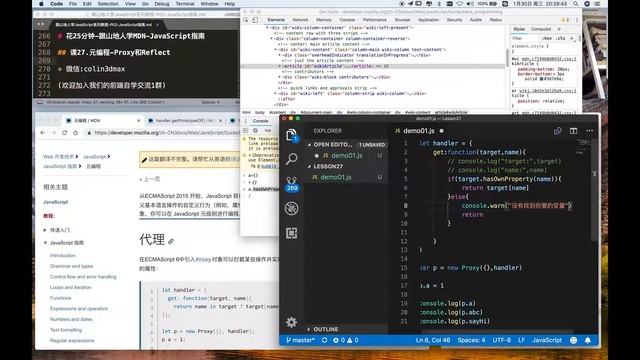Click synchronize changes icon in status bar
The image size is (640, 360).
tap(324, 340)
